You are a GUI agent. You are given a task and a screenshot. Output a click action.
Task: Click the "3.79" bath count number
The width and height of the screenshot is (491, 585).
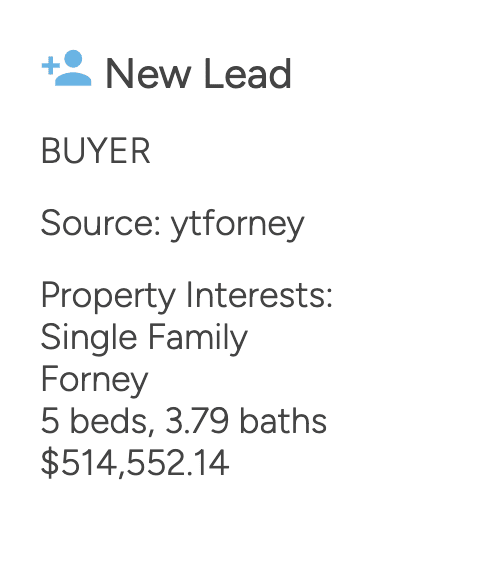(x=197, y=421)
